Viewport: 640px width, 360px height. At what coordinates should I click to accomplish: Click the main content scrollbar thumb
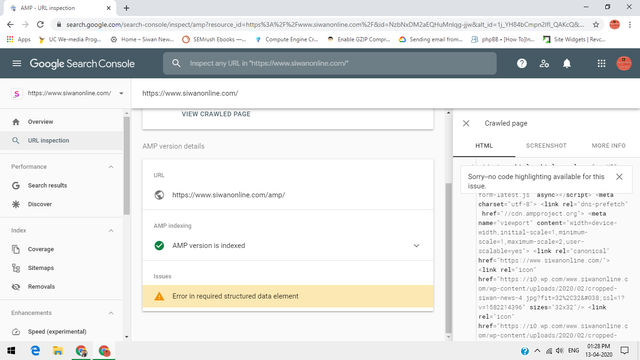point(449,258)
